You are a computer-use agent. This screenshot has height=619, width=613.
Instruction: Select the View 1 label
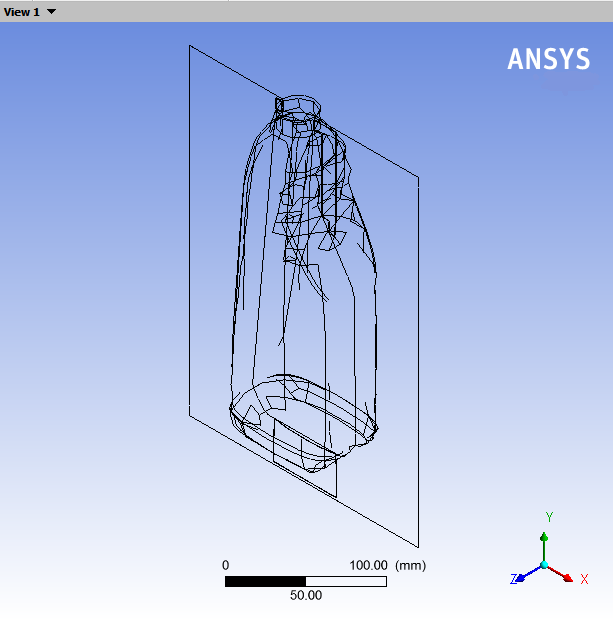[x=22, y=12]
